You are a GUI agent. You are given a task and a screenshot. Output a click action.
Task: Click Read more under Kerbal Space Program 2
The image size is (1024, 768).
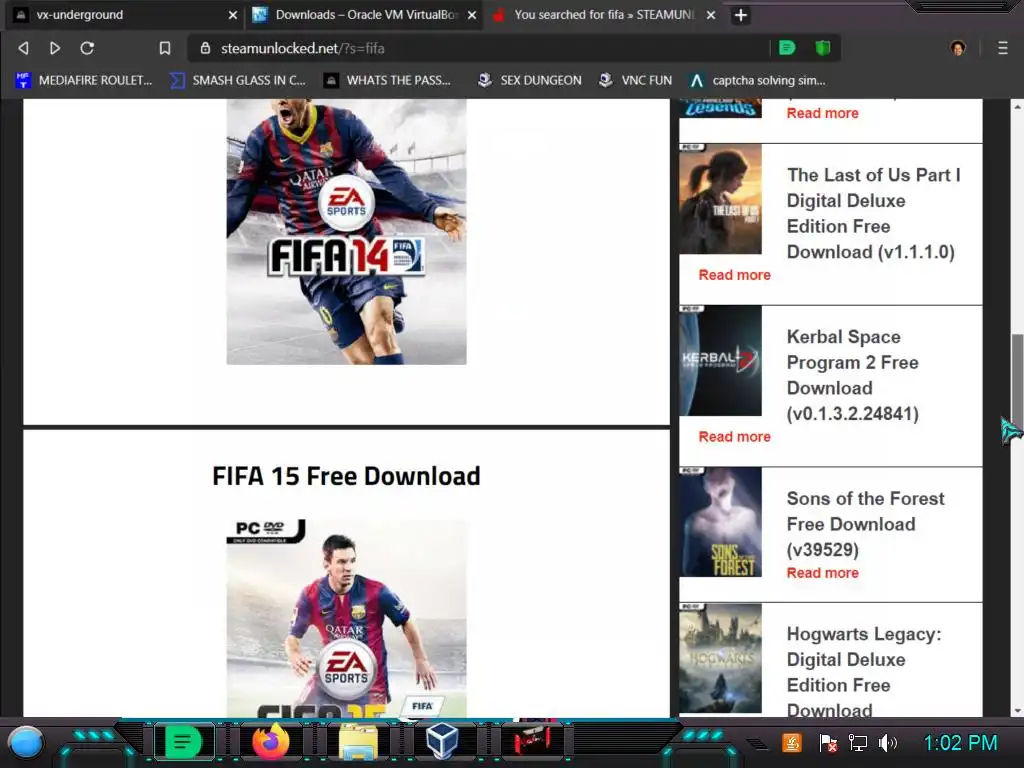coord(735,437)
